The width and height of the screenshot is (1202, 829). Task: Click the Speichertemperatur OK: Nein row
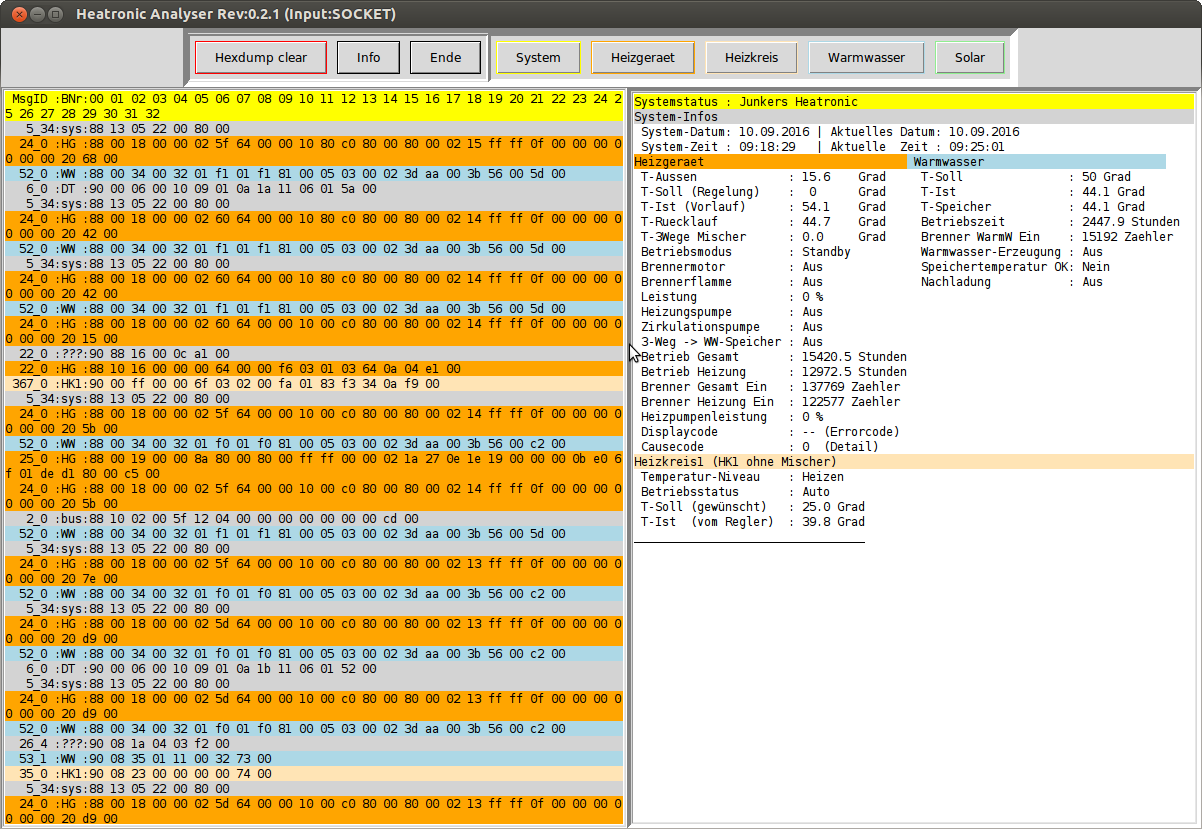coord(1015,267)
